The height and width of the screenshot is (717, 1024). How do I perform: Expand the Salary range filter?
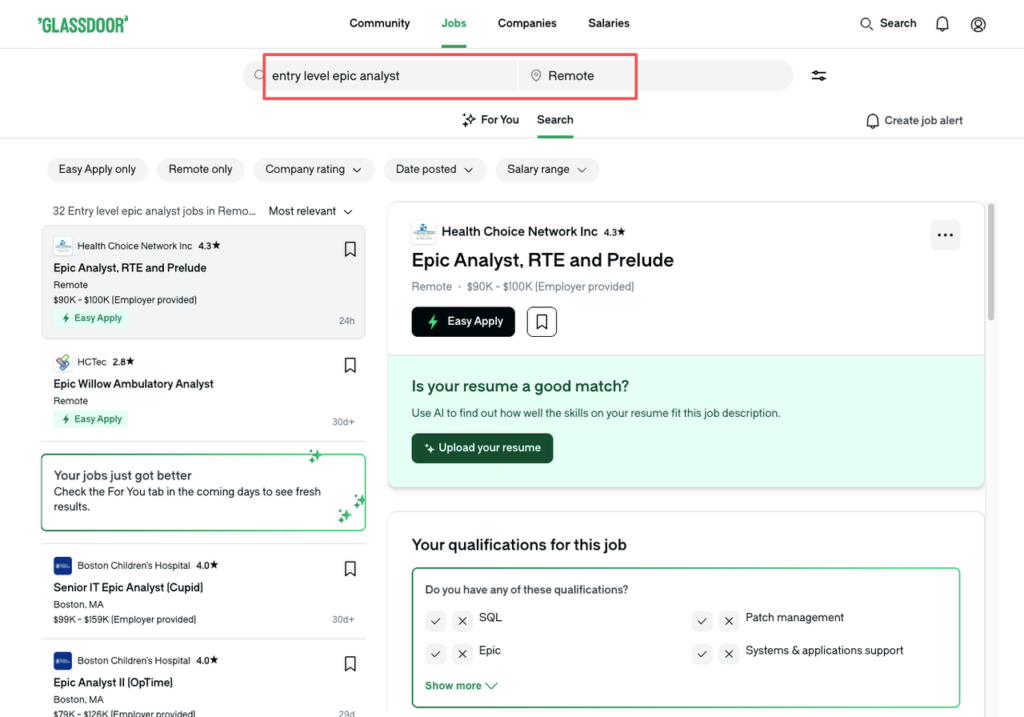546,169
